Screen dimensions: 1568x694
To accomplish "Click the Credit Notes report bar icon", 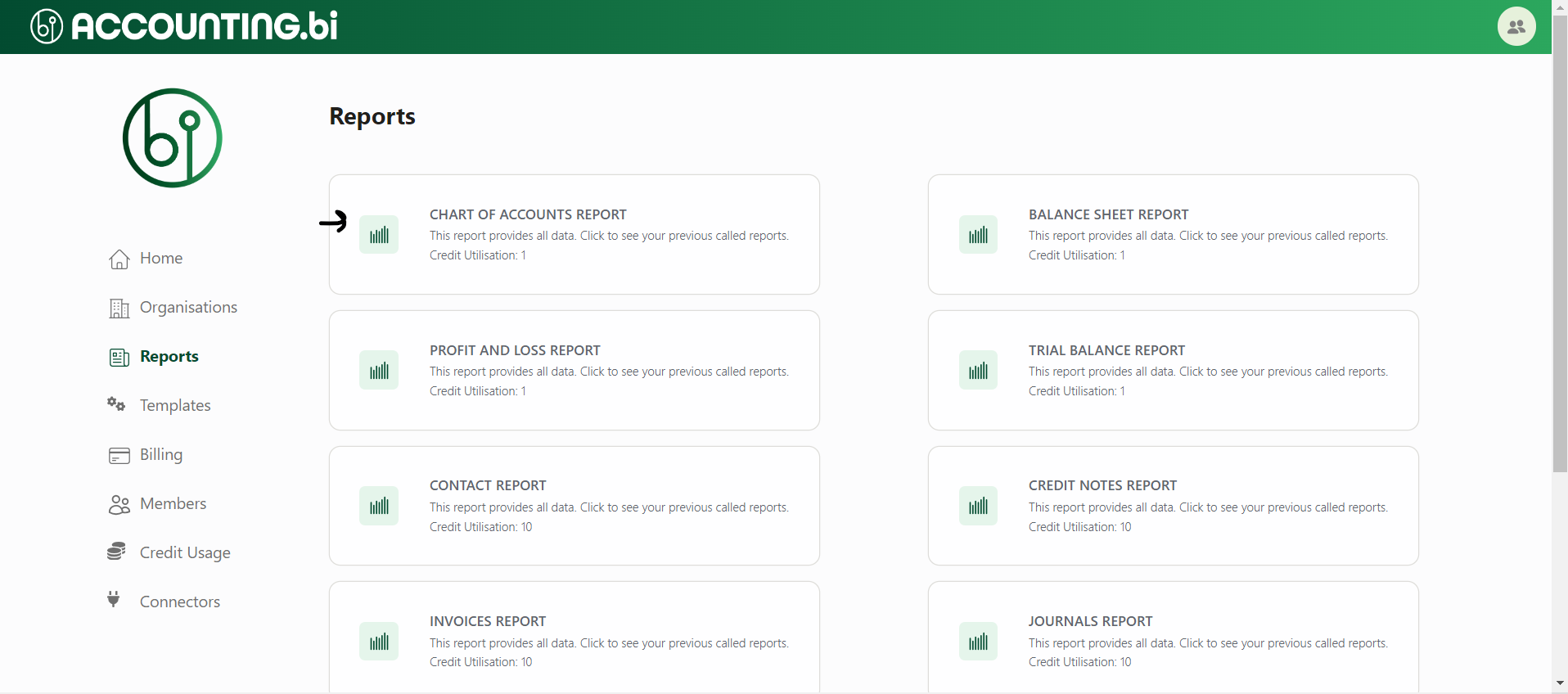I will 978,506.
